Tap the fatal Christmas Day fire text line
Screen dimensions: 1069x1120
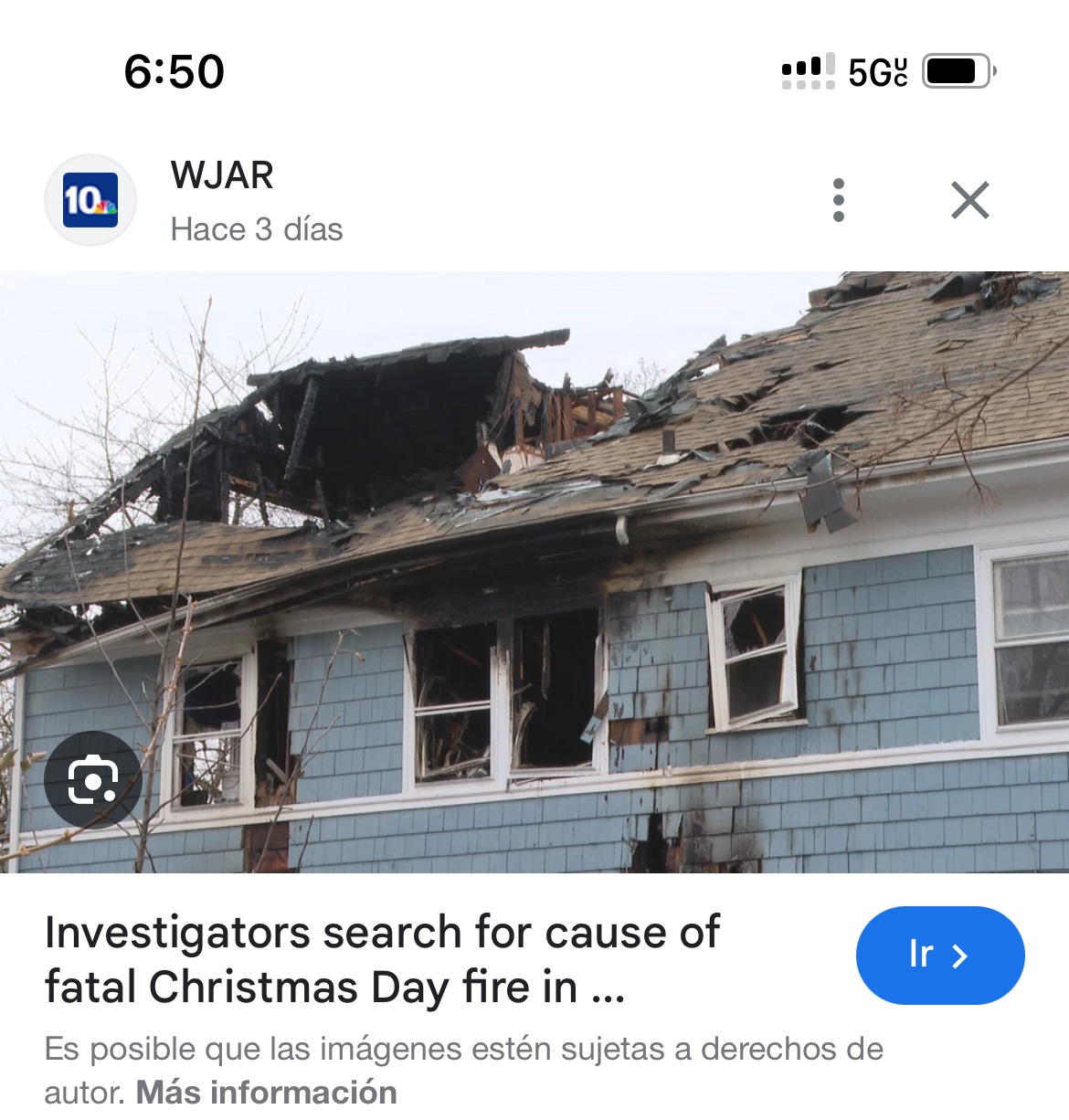tap(334, 988)
